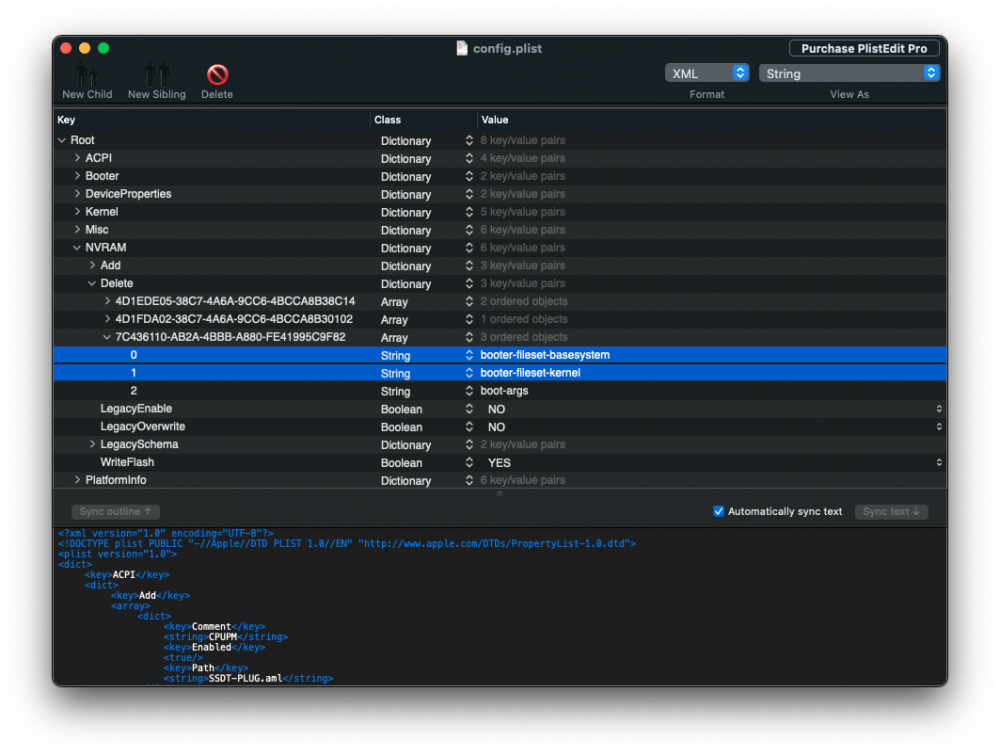Click the Array class of 4D1EDE05 row
This screenshot has height=756, width=1000.
[x=394, y=302]
